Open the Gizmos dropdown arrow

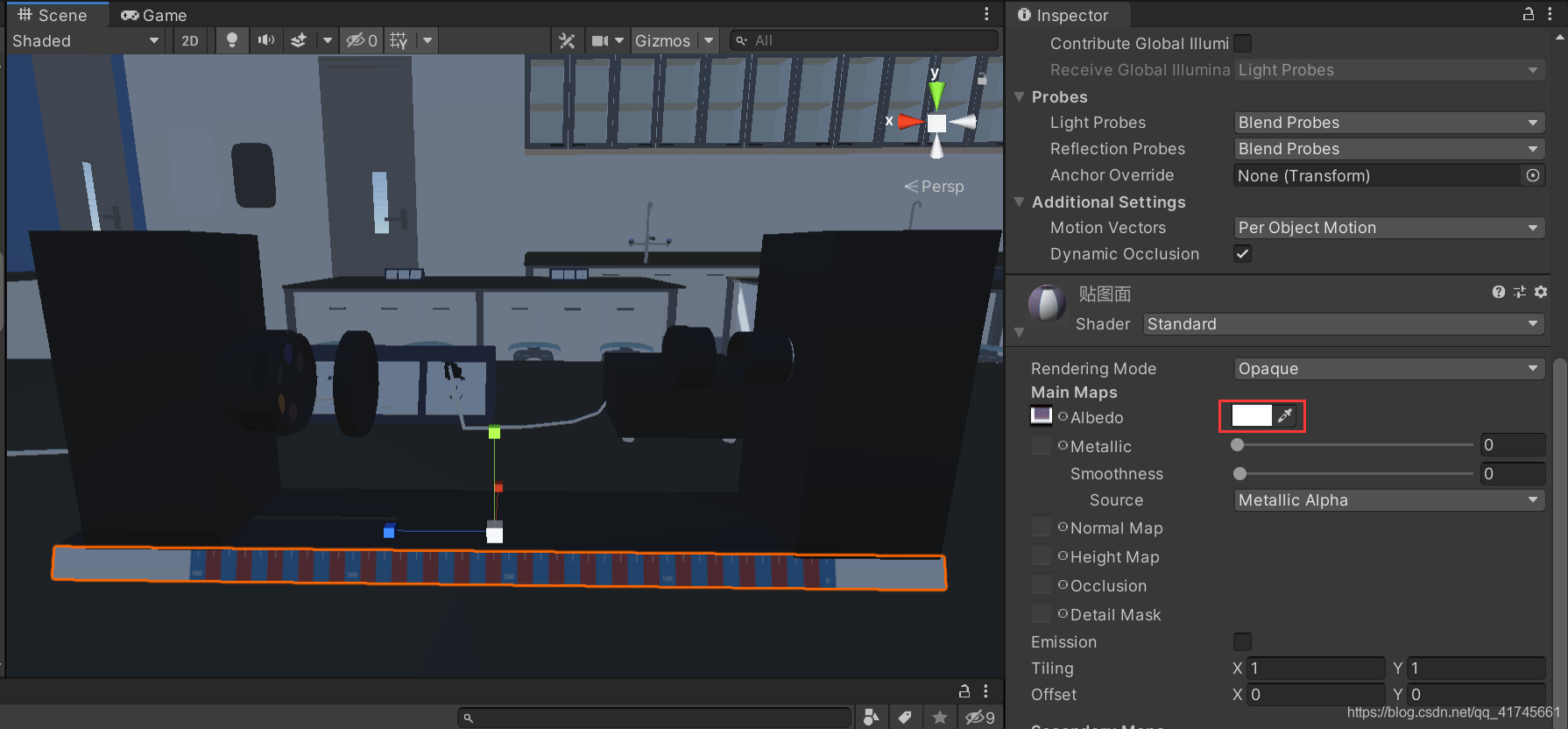pyautogui.click(x=709, y=40)
